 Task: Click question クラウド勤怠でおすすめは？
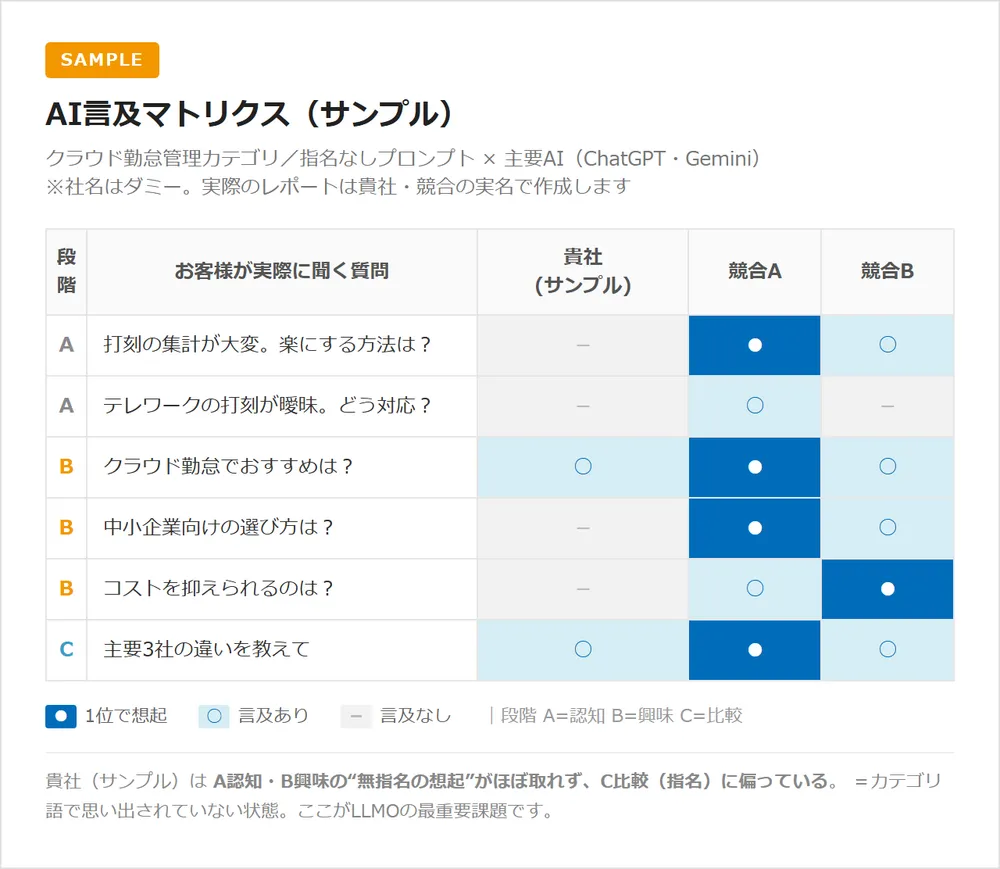pyautogui.click(x=228, y=467)
